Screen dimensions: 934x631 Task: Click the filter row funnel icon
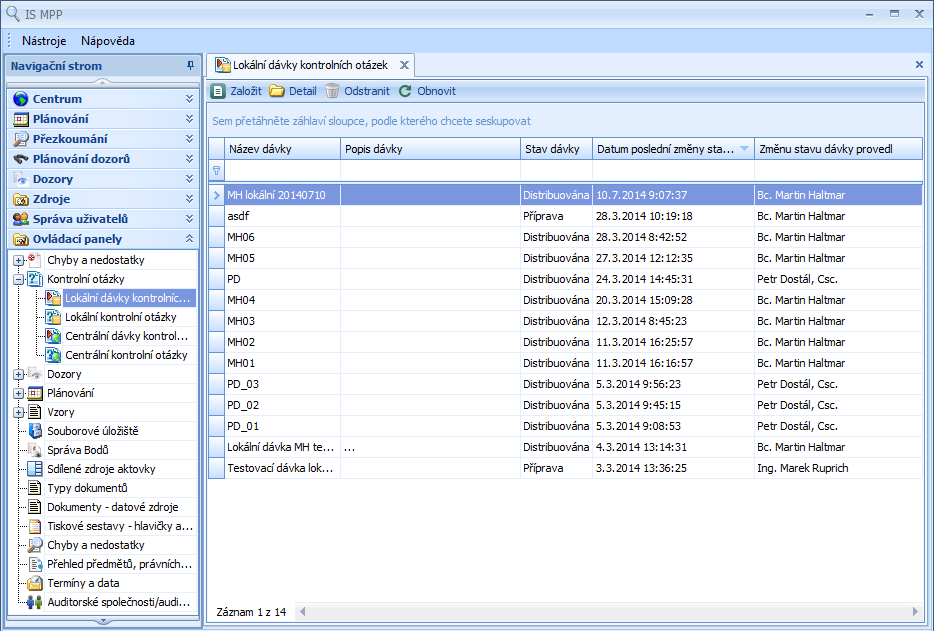click(216, 170)
